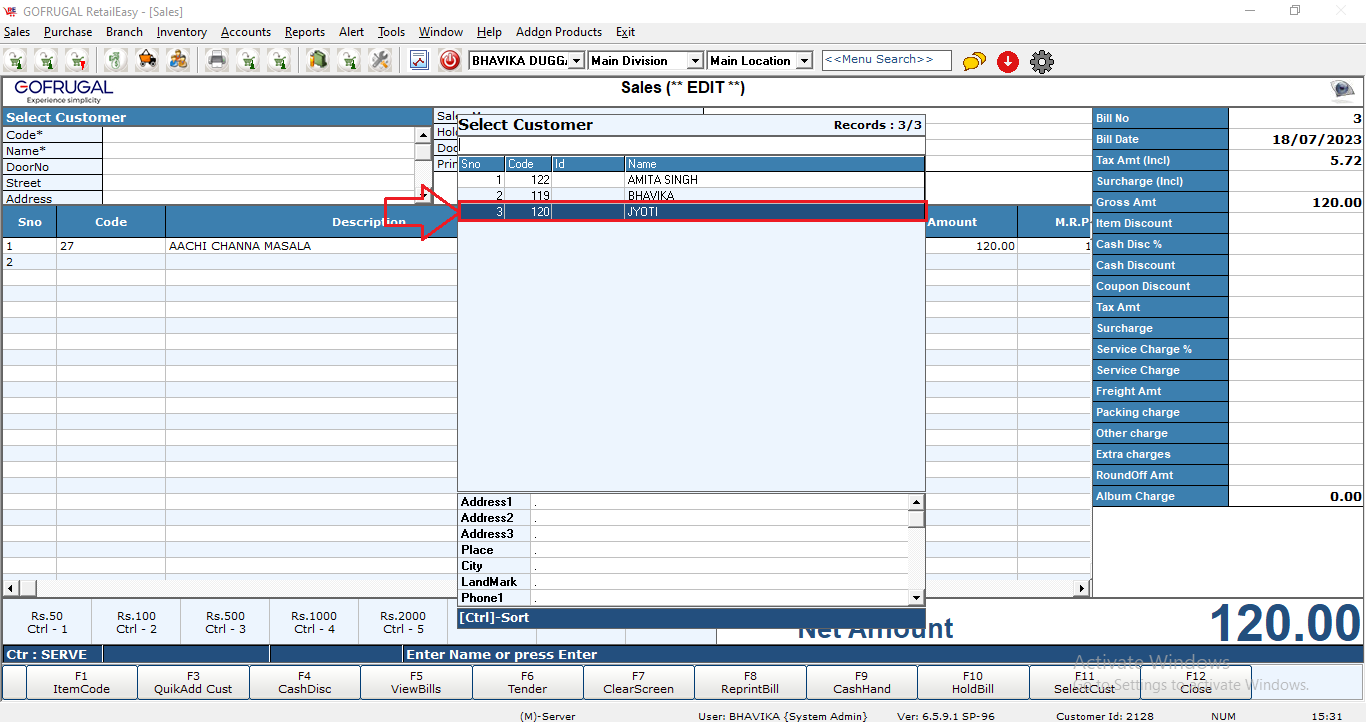
Task: Click the red download arrow icon
Action: [x=1008, y=62]
